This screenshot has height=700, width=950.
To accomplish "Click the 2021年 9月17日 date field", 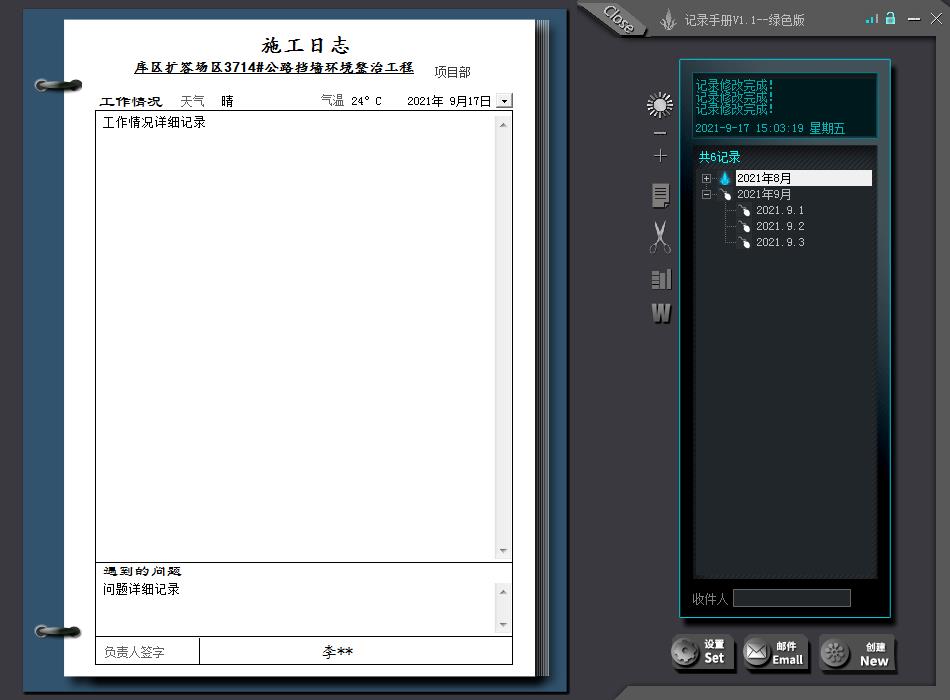I will (448, 101).
